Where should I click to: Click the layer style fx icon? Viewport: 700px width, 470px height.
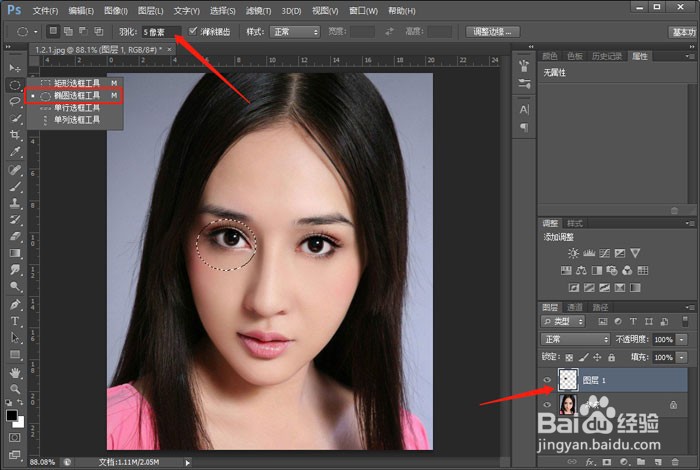click(x=590, y=462)
